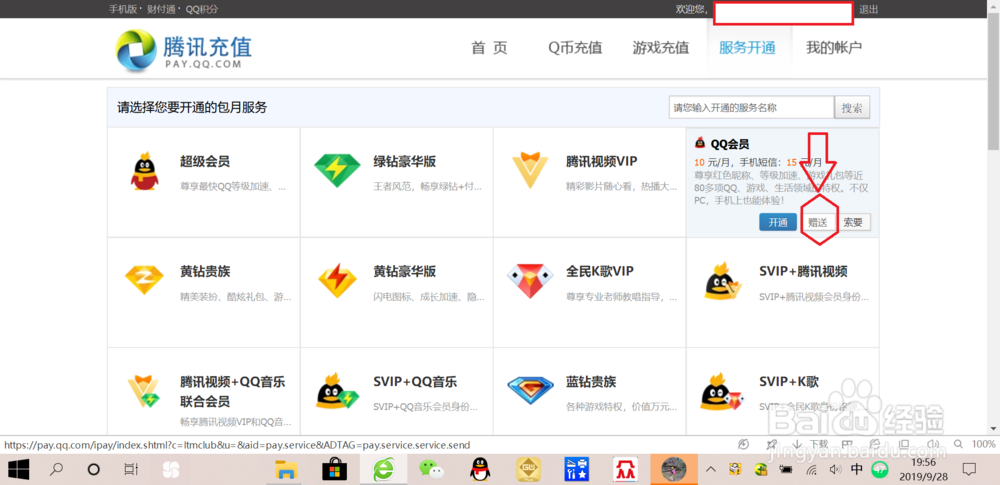Click the 腾讯视频VIP title text
The width and height of the screenshot is (1000, 485).
click(601, 161)
